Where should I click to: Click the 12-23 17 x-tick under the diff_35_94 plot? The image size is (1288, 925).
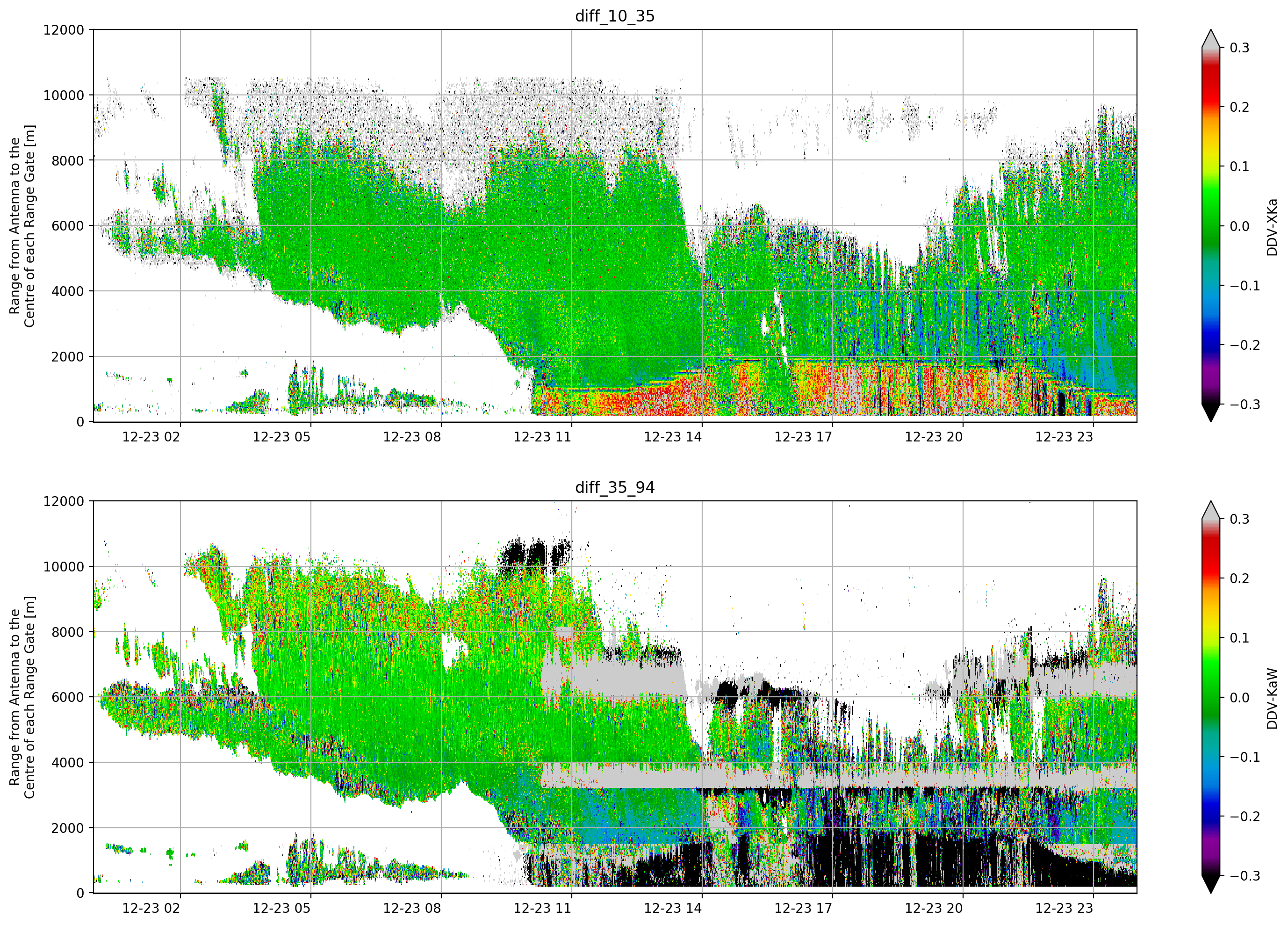click(804, 908)
